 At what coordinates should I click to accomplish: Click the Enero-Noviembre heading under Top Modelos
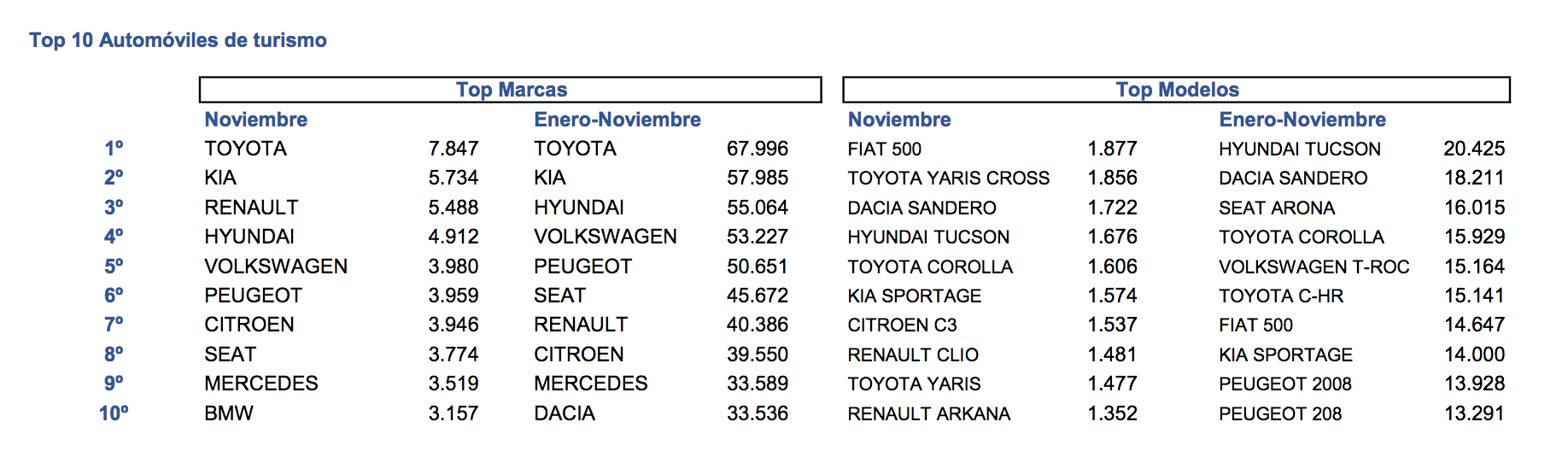1302,120
